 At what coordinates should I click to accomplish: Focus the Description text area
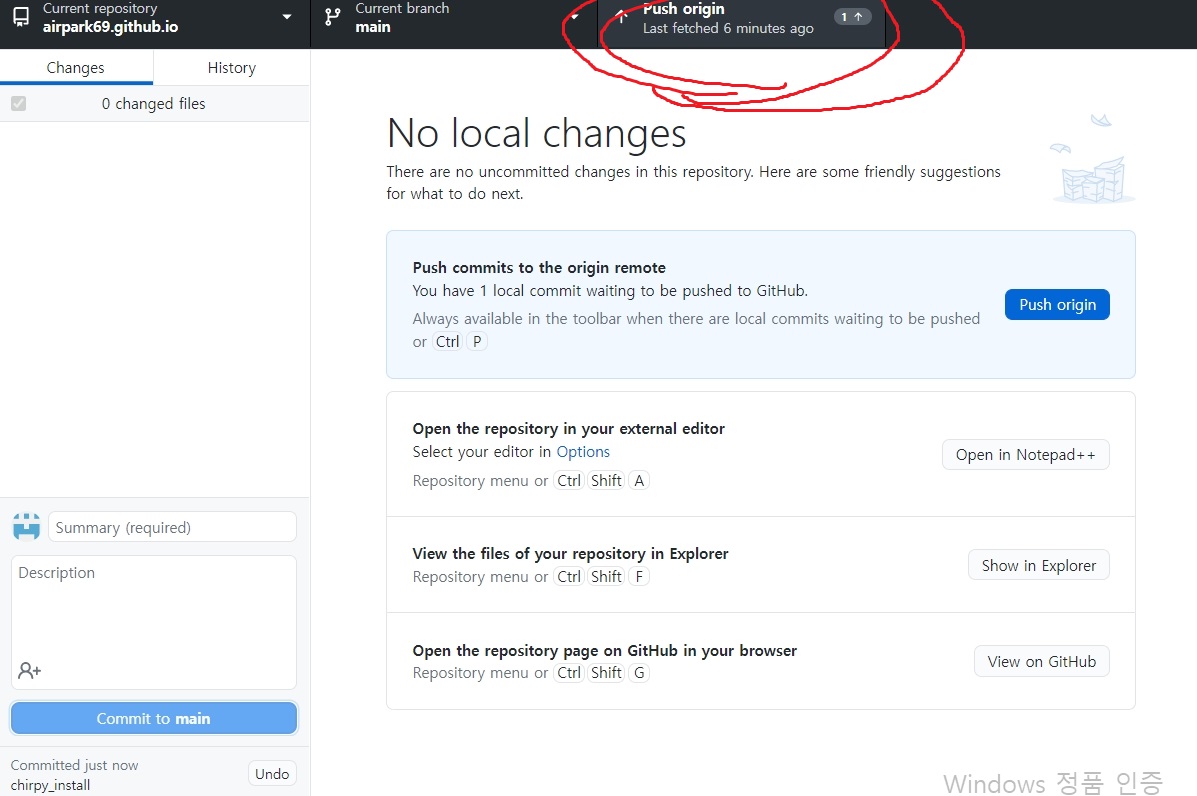153,622
